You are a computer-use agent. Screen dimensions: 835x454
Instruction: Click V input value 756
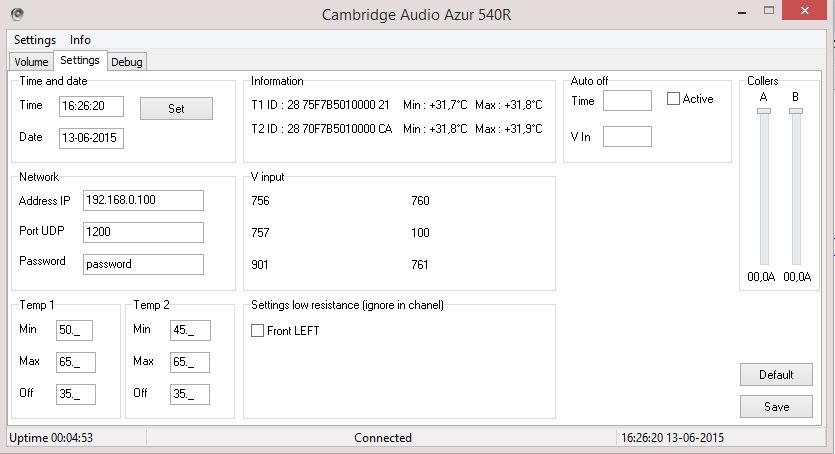[x=260, y=201]
